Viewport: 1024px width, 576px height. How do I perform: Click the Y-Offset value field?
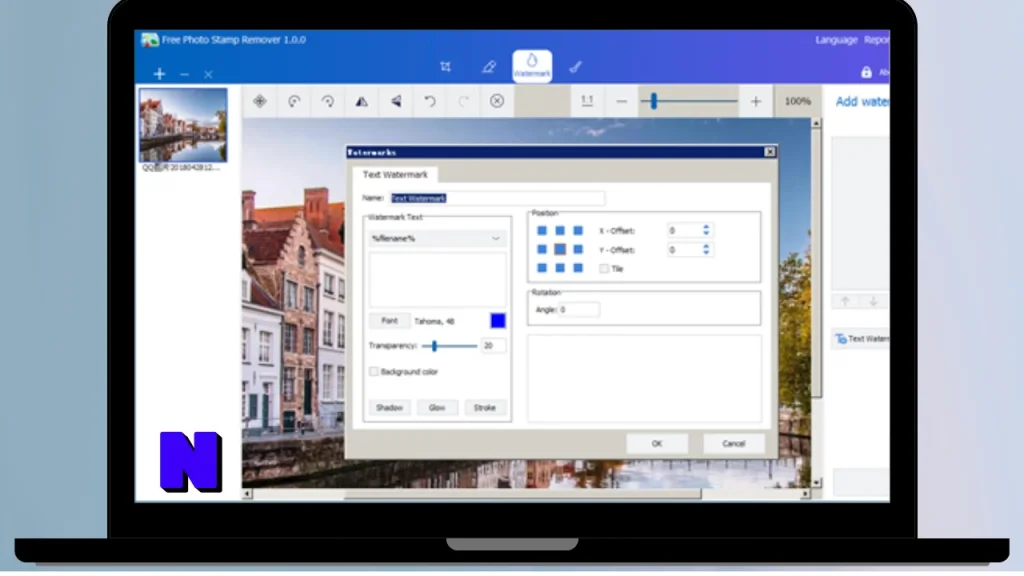[x=684, y=249]
